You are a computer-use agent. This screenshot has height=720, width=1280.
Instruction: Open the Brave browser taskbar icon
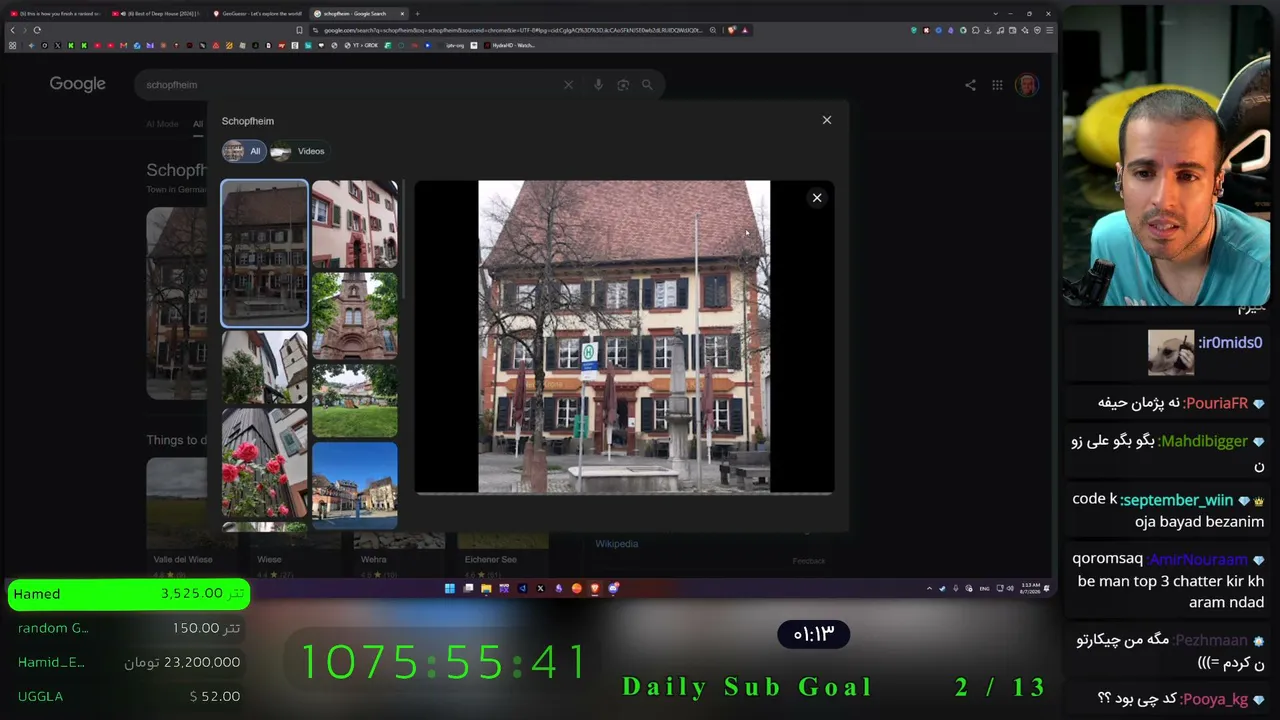click(595, 588)
